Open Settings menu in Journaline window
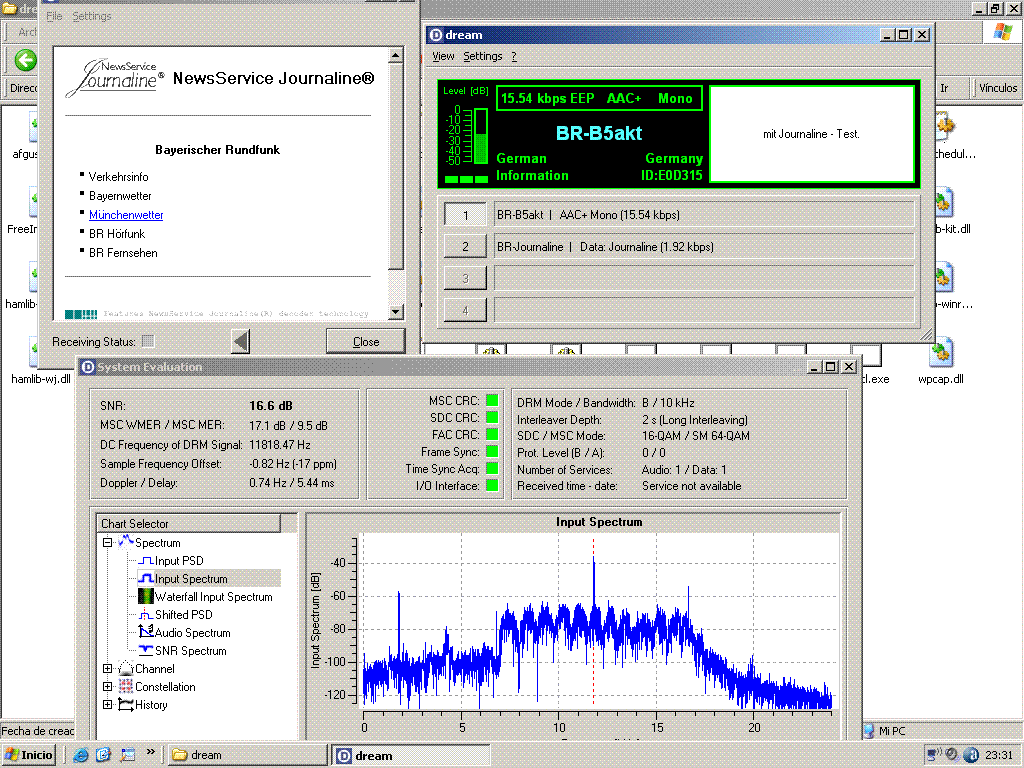The width and height of the screenshot is (1024, 768). pos(91,16)
